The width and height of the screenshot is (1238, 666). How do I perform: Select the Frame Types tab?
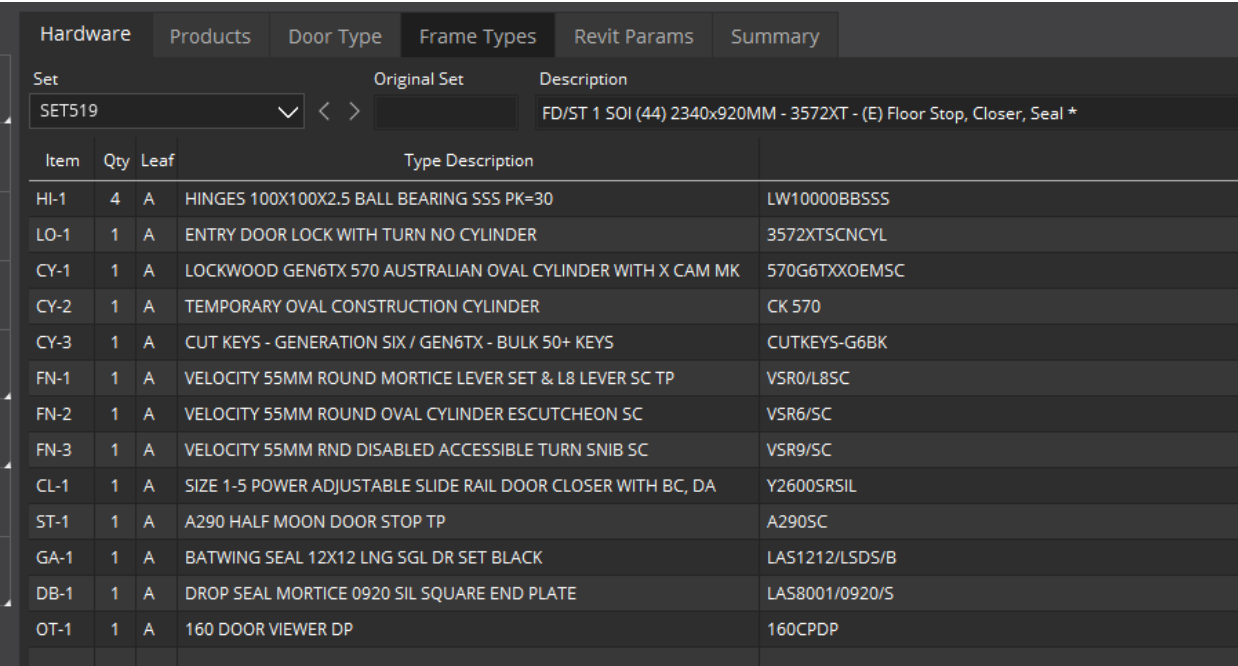(477, 35)
